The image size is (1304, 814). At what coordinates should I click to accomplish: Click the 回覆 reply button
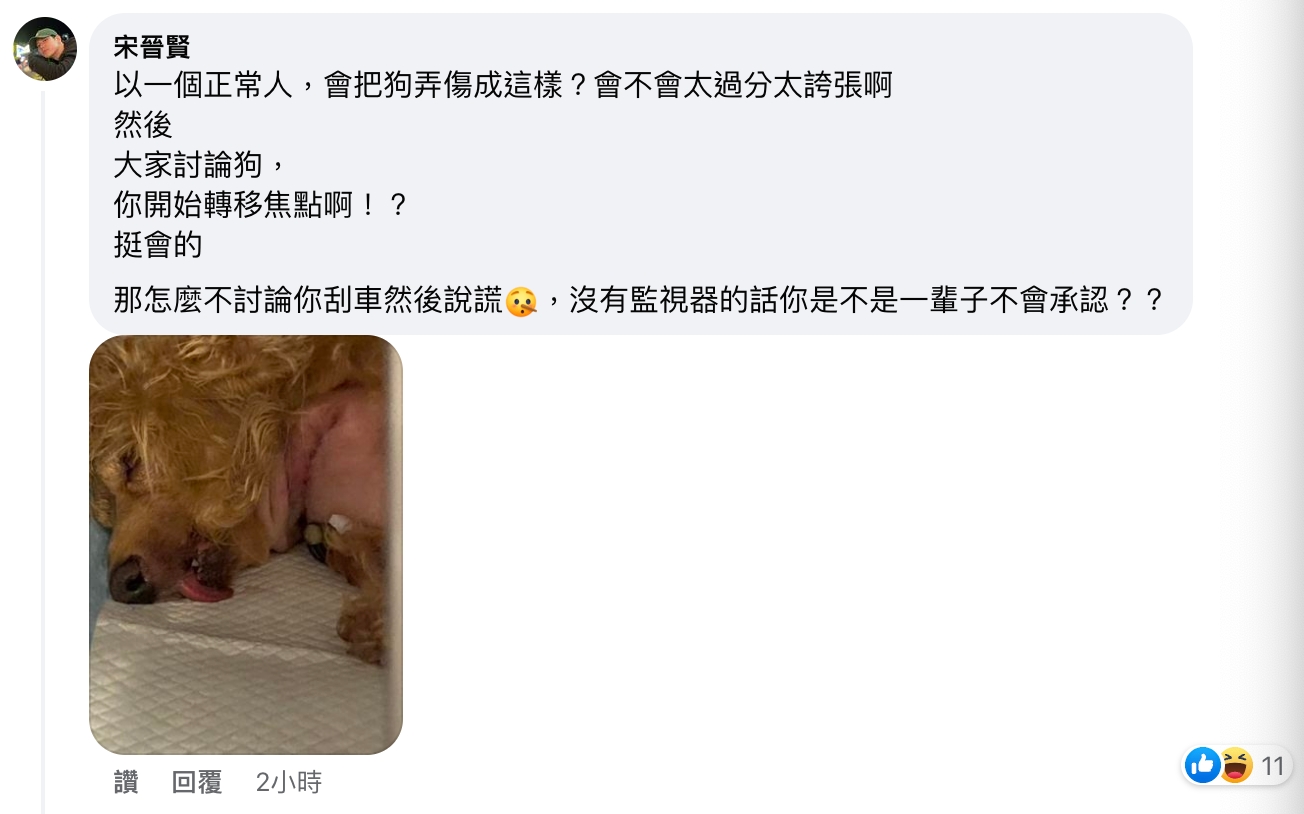197,782
